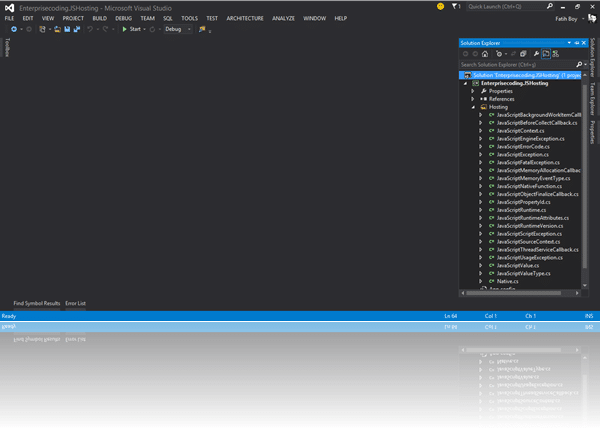Select JavaScriptValue.cs file
600x428 pixels.
click(x=518, y=265)
